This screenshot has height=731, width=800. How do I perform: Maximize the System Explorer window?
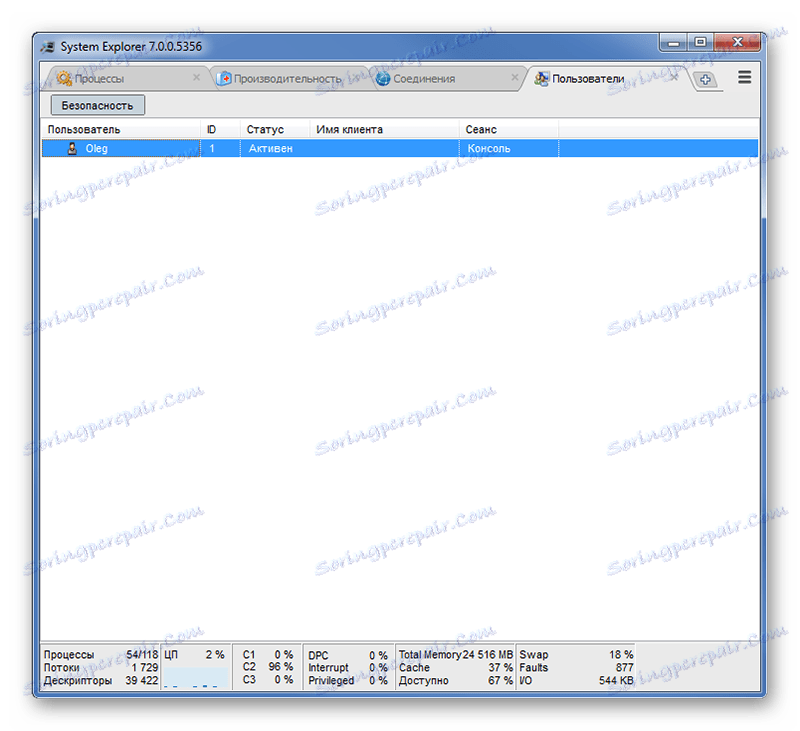point(701,43)
